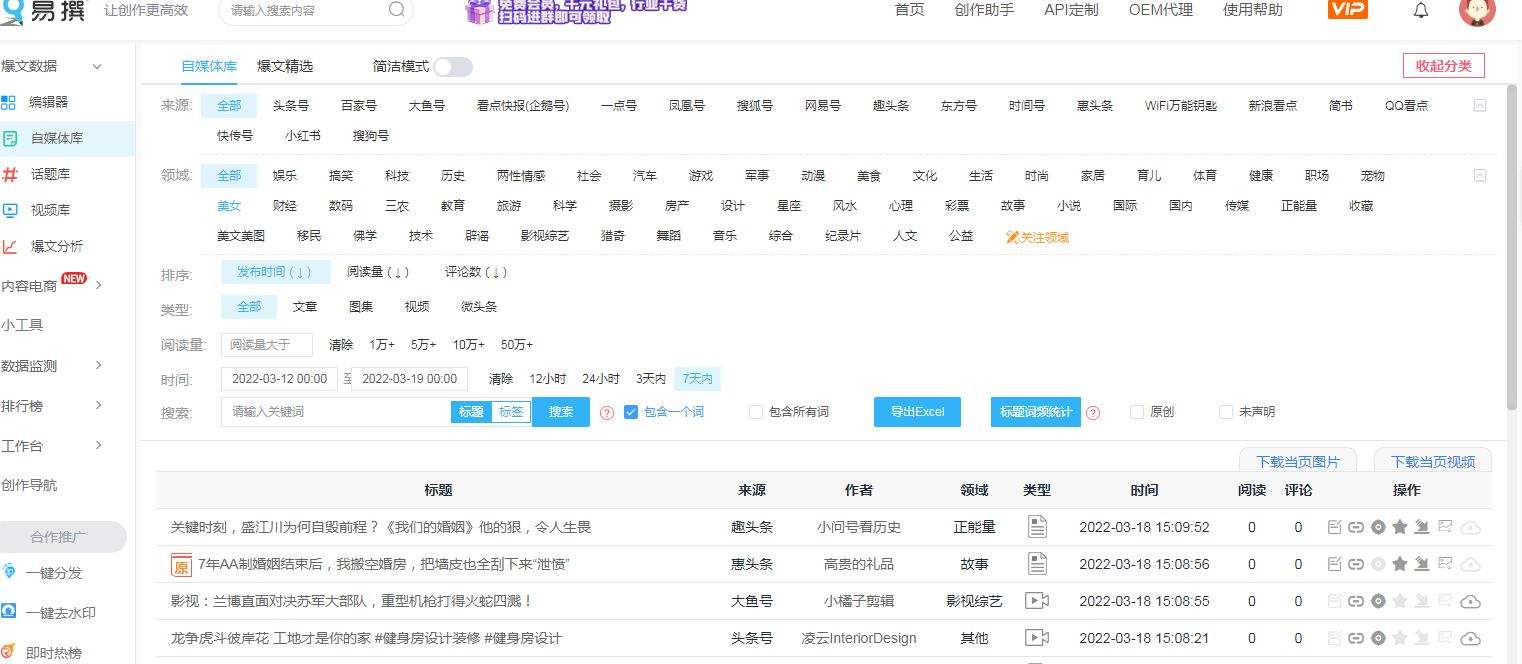This screenshot has height=664, width=1522.
Task: Filter source by 头条号
Action: pyautogui.click(x=291, y=105)
